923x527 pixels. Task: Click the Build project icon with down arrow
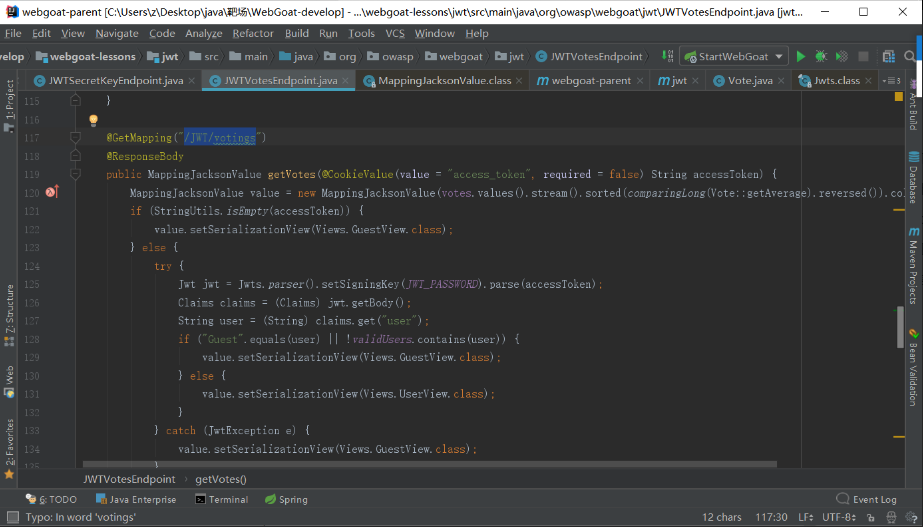click(x=667, y=56)
